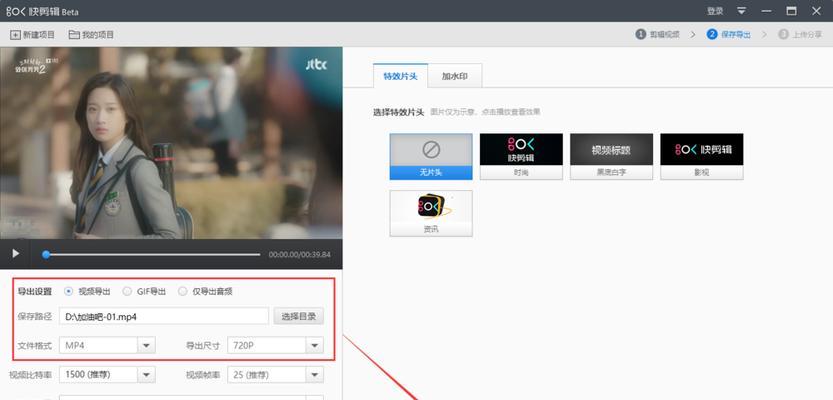The width and height of the screenshot is (833, 400).
Task: Click the 00:00.00/00:39.84 time readout
Action: pos(300,254)
